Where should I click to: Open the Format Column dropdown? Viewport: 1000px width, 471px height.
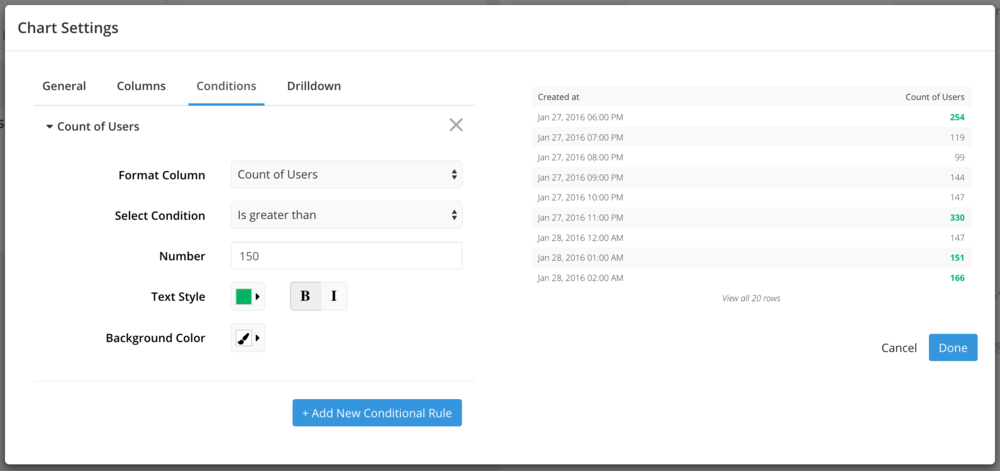point(346,175)
